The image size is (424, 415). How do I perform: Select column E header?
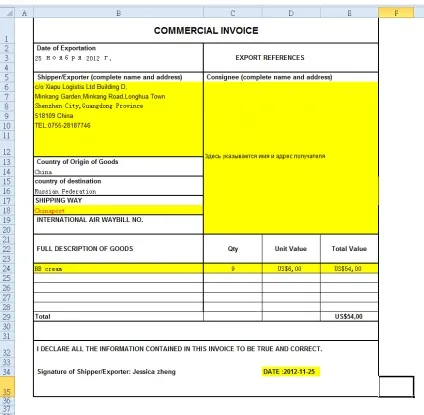click(349, 13)
